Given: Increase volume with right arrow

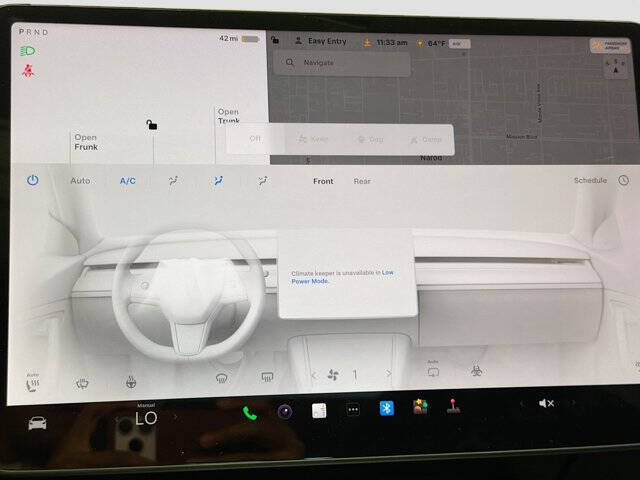Looking at the screenshot, I should (573, 402).
